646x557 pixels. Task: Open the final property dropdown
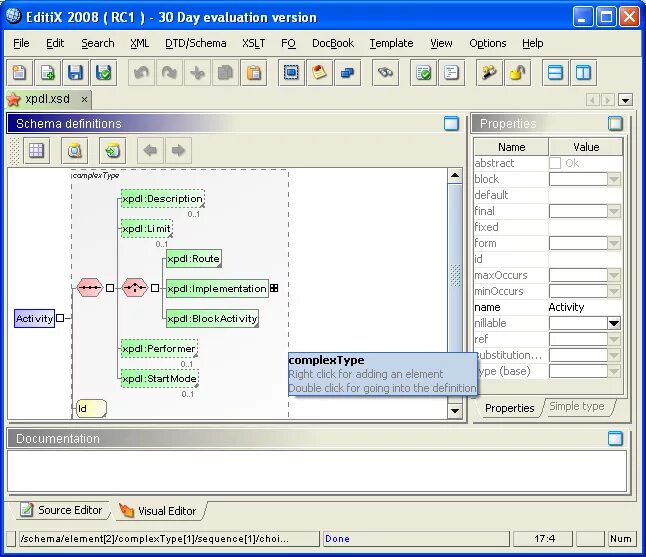click(x=614, y=211)
